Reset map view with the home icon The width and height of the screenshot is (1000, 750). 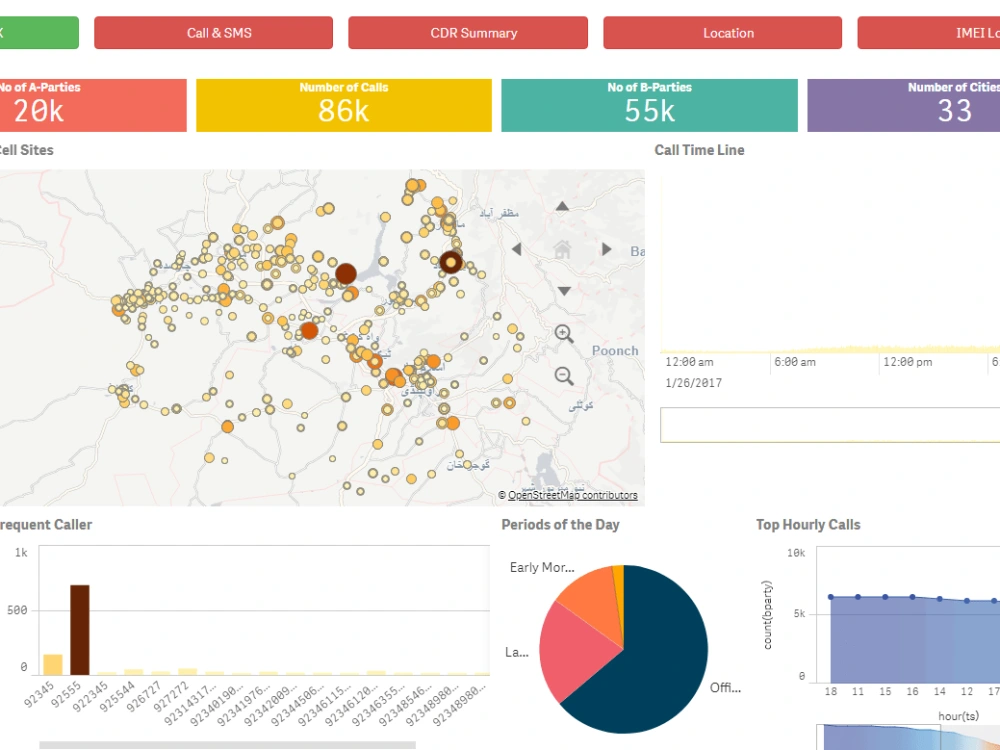tap(562, 249)
